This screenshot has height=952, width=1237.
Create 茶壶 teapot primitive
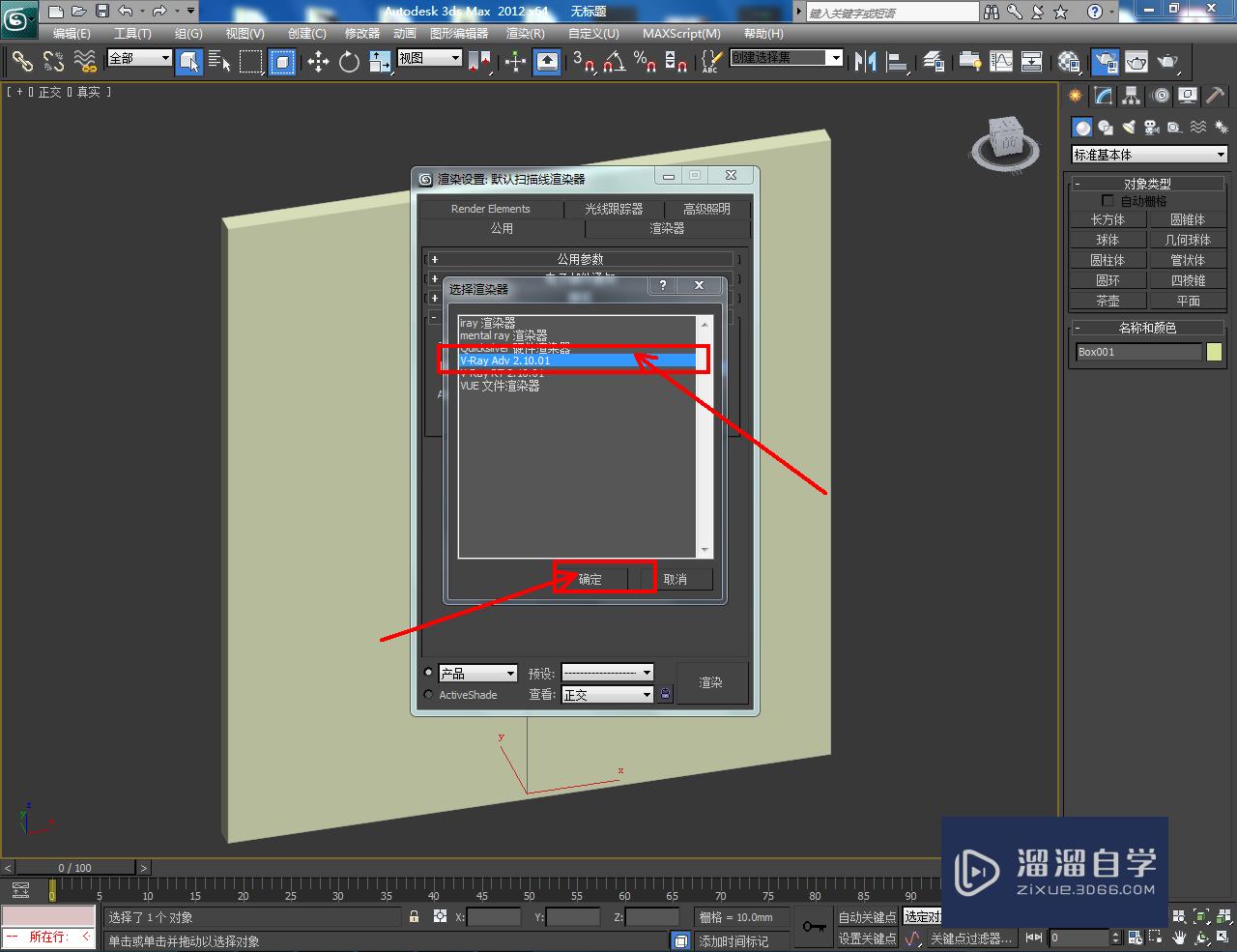click(x=1108, y=301)
